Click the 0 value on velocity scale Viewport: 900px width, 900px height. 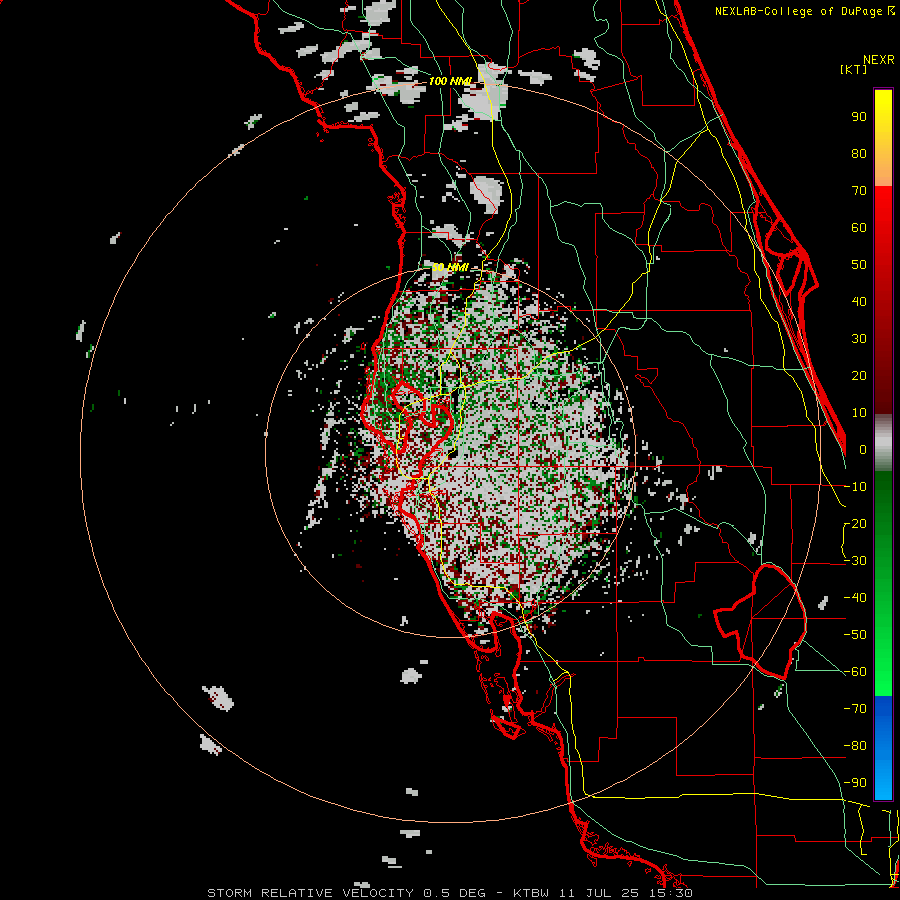click(x=863, y=449)
